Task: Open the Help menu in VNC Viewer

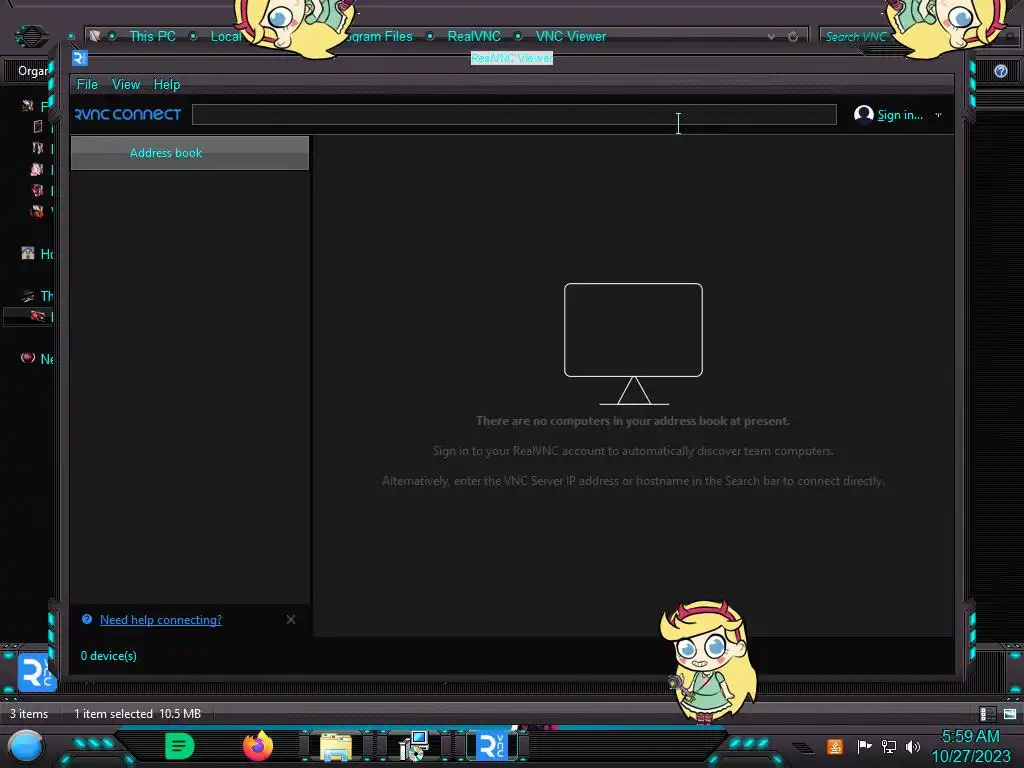Action: coord(167,84)
